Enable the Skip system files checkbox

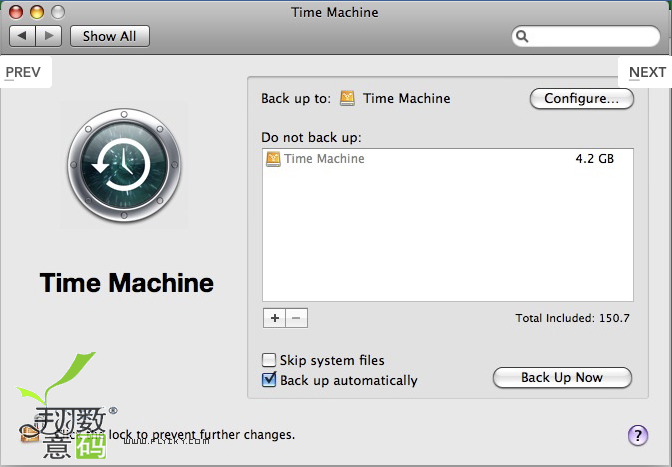[269, 360]
